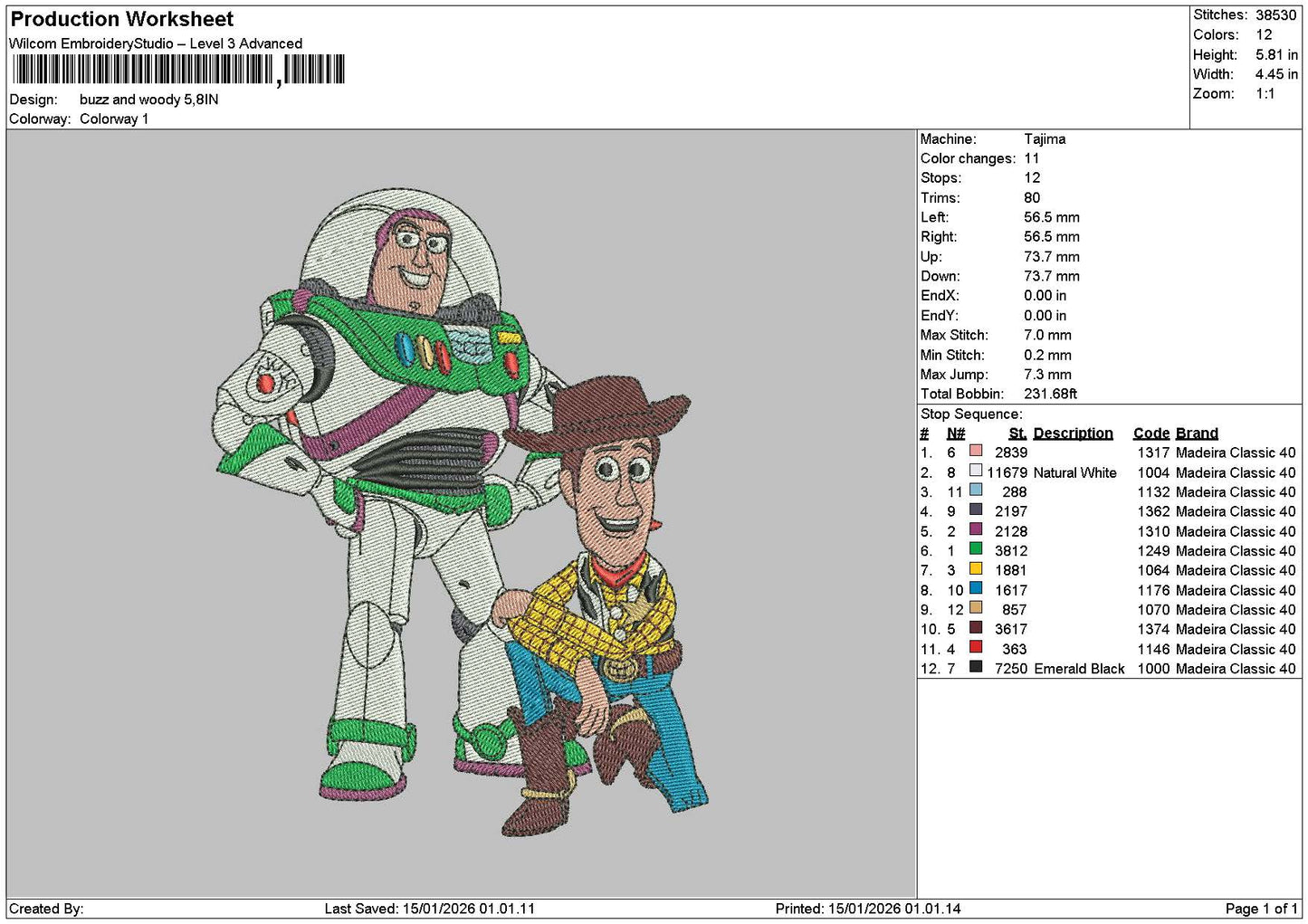
Task: Click the Left value 56.5 mm
Action: [1052, 218]
